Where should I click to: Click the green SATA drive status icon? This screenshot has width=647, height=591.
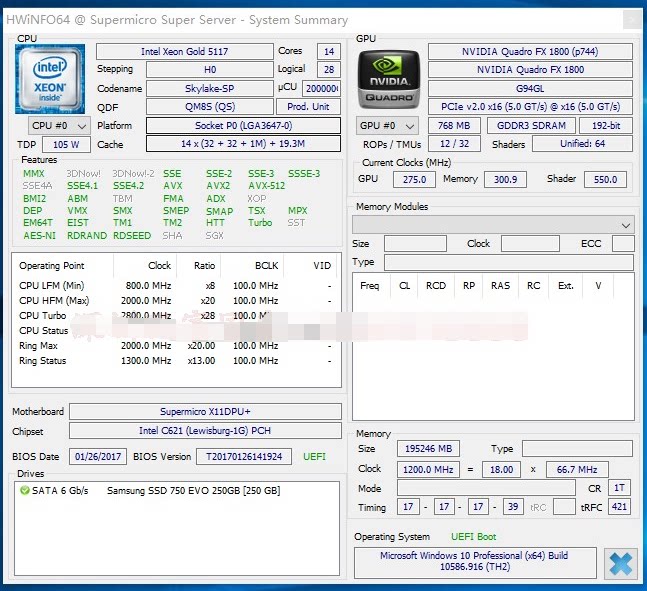pyautogui.click(x=25, y=490)
